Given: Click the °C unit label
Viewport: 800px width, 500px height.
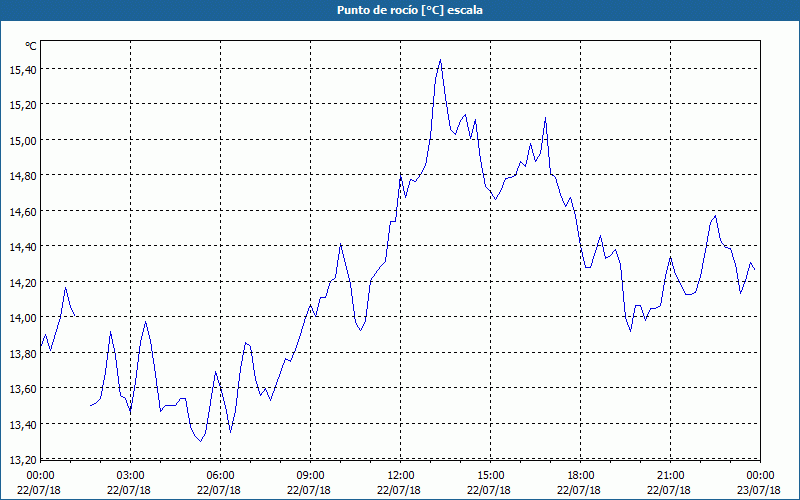Looking at the screenshot, I should pos(31,46).
